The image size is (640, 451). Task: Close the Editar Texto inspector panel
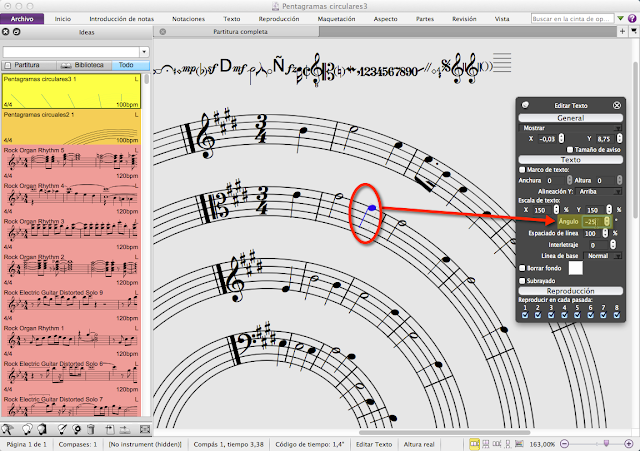(x=617, y=105)
